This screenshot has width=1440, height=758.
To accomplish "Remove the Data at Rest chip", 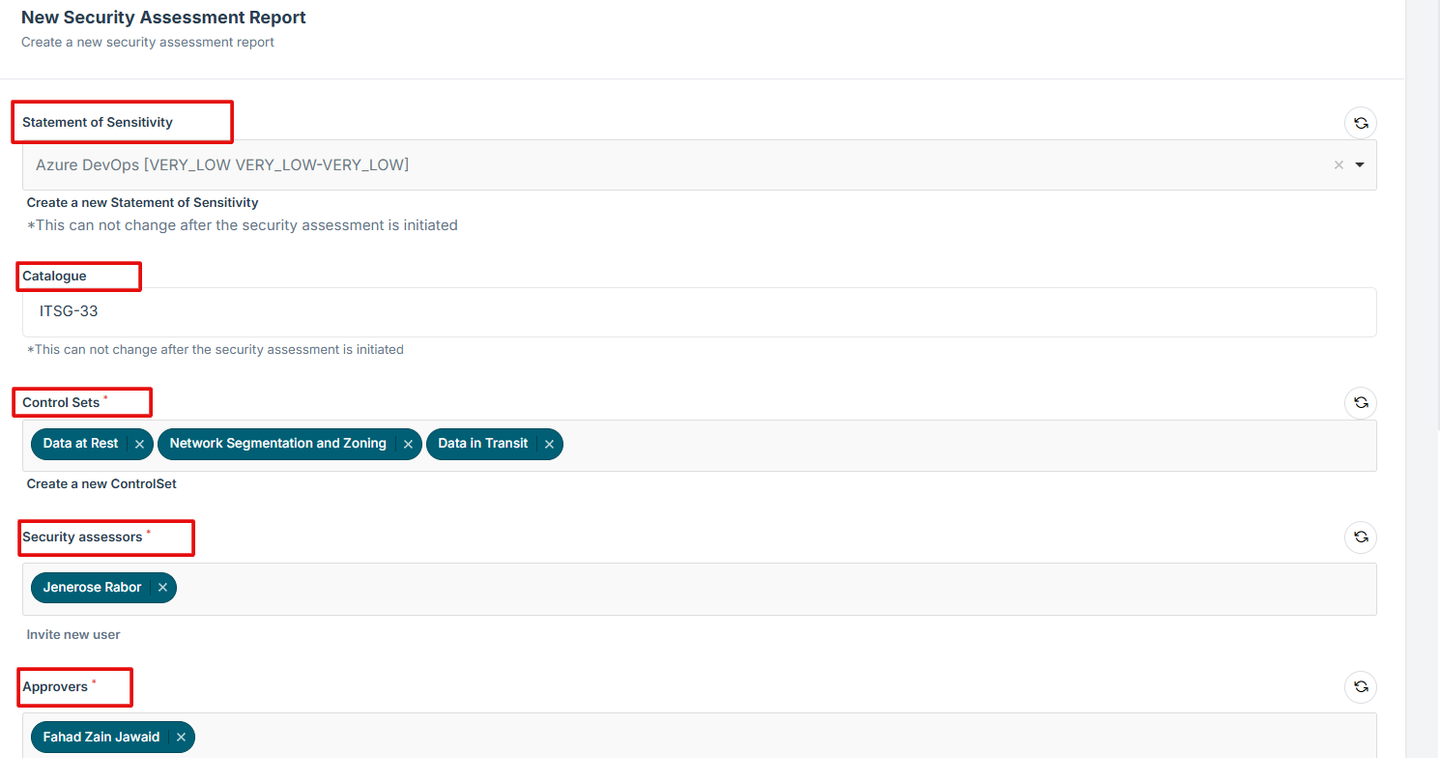I will tap(139, 444).
